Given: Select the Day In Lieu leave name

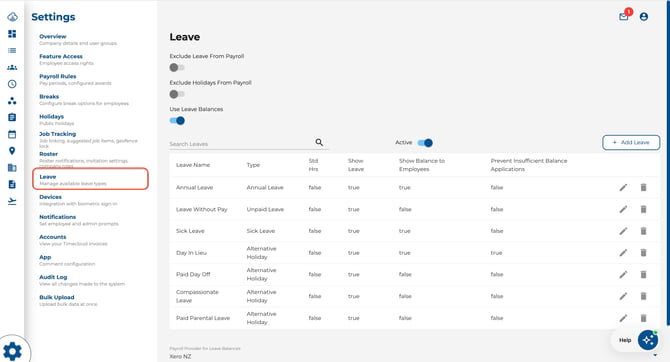Looking at the screenshot, I should click(191, 253).
